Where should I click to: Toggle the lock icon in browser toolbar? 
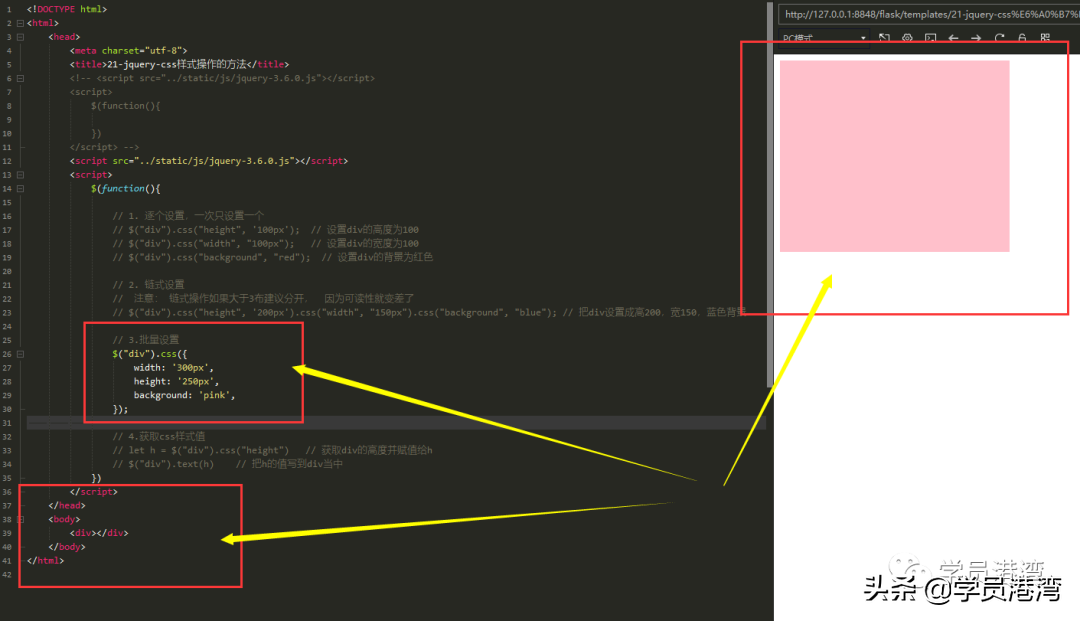coord(1022,38)
